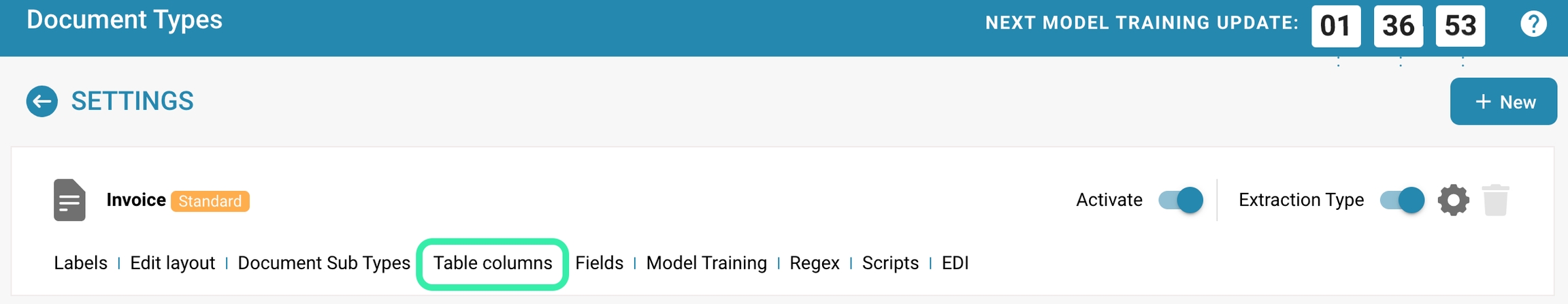Click the Standard badge next to Invoice

(210, 201)
